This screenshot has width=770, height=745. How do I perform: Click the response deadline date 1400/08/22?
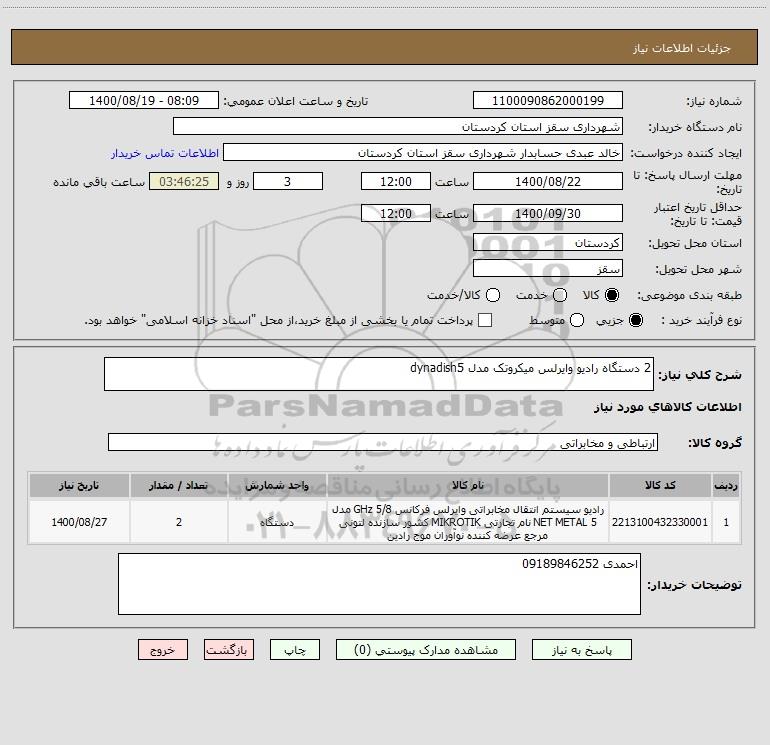coord(548,181)
